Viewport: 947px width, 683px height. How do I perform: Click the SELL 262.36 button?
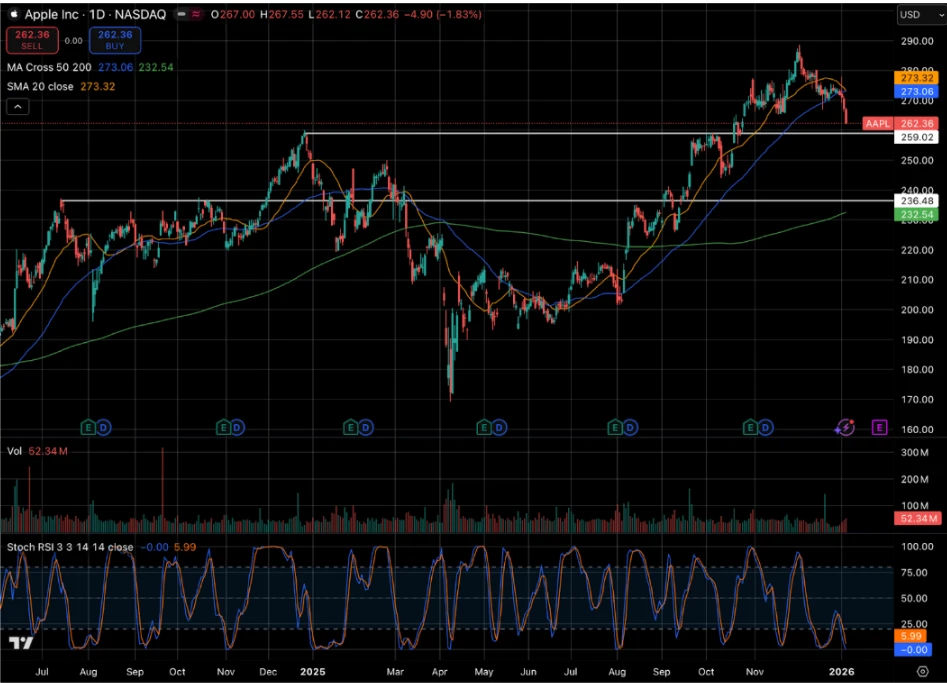(x=31, y=37)
